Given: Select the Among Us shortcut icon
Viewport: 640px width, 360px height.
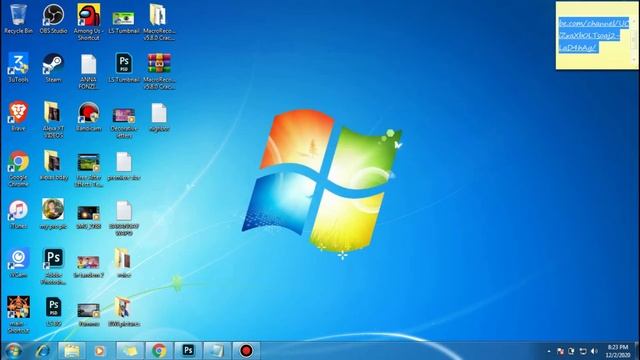Looking at the screenshot, I should click(89, 22).
